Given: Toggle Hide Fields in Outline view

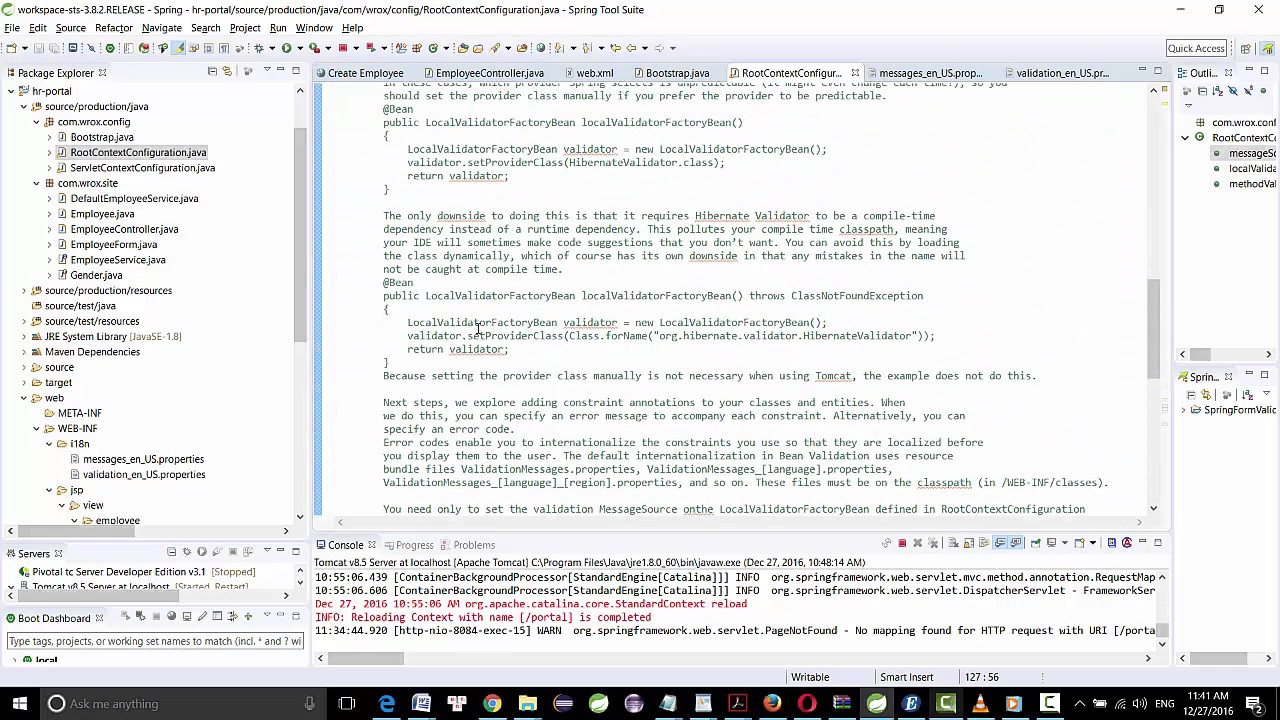Looking at the screenshot, I should tap(1233, 91).
